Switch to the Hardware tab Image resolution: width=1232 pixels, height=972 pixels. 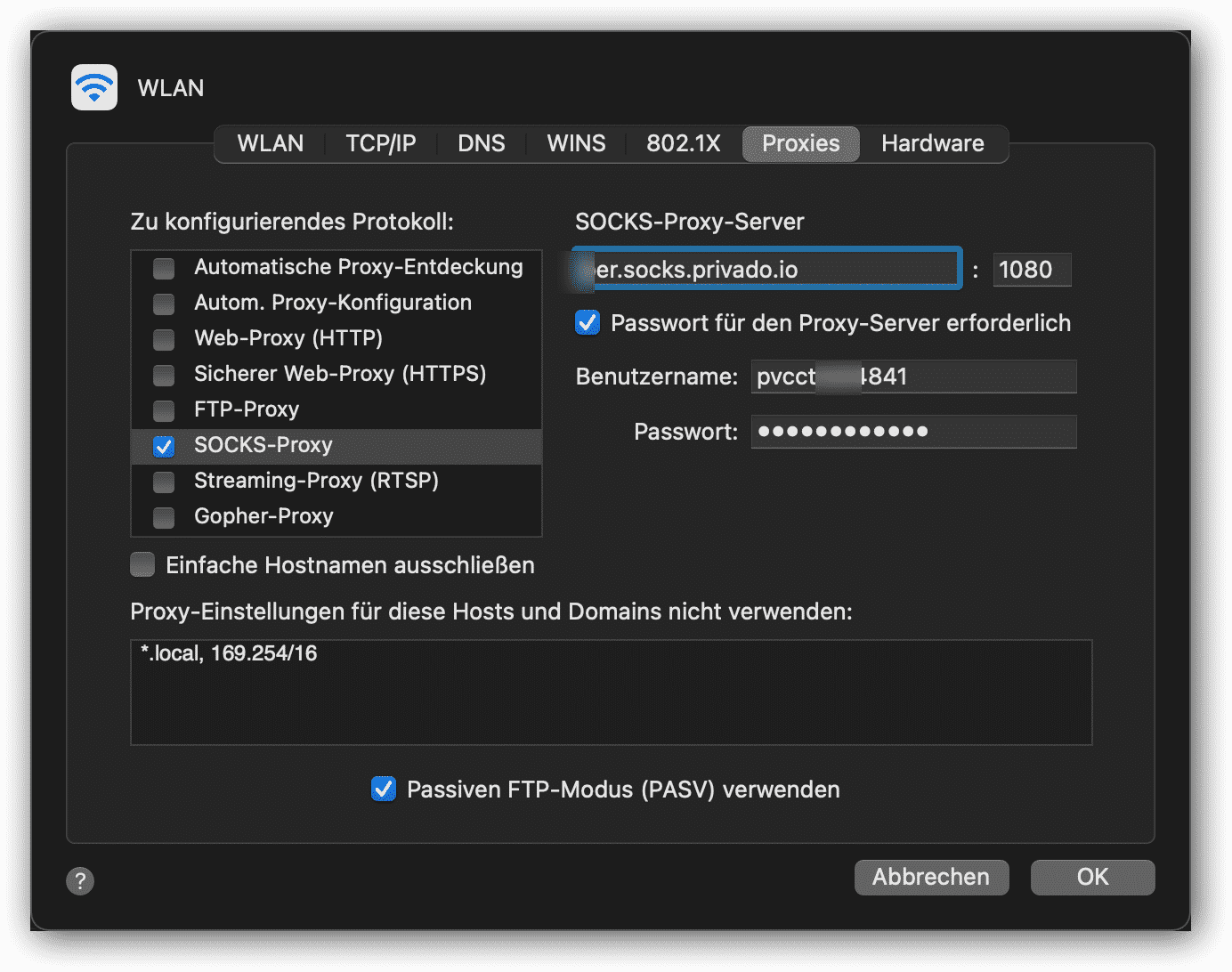(932, 143)
